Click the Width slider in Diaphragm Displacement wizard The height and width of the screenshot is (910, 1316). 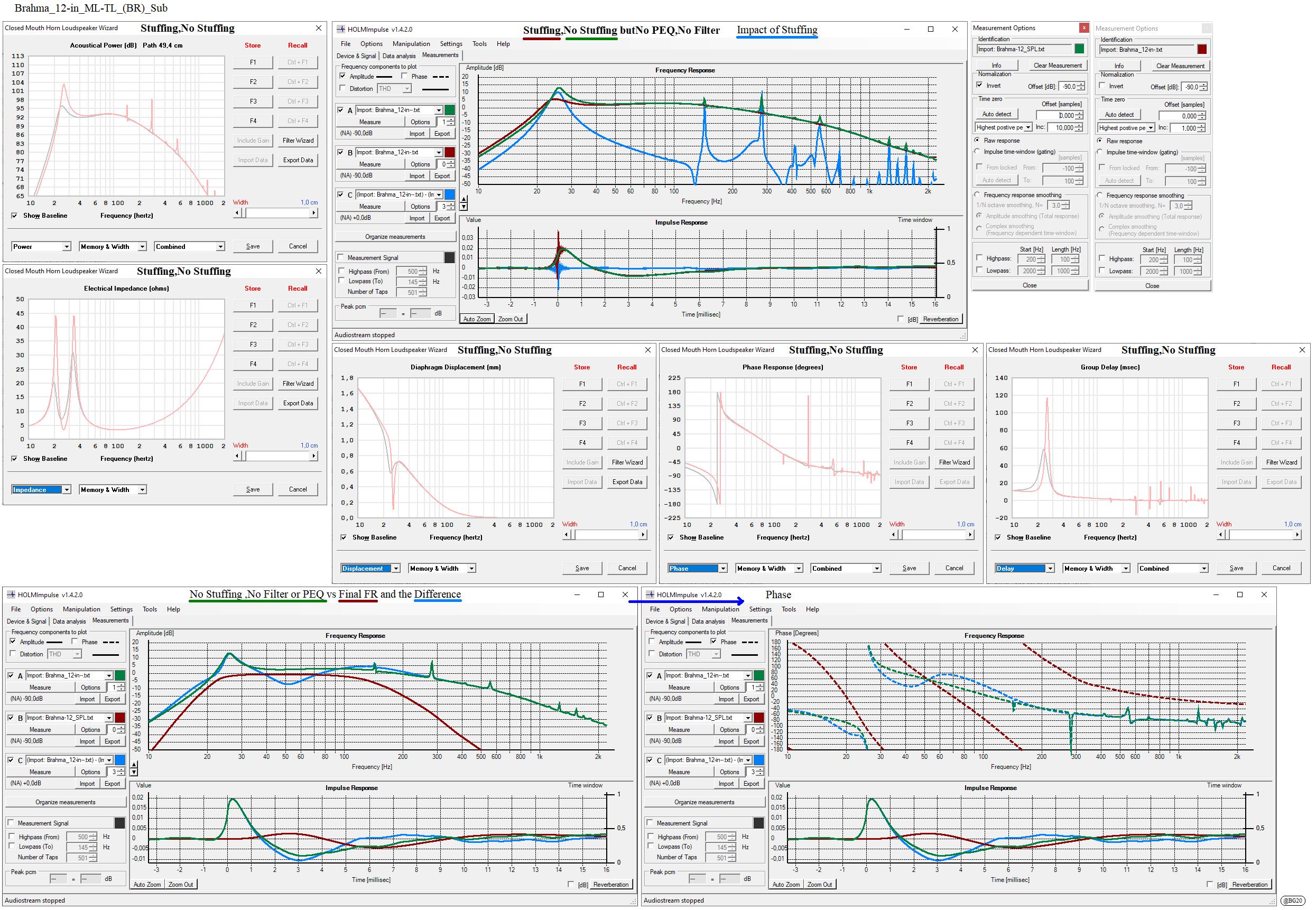[x=606, y=534]
